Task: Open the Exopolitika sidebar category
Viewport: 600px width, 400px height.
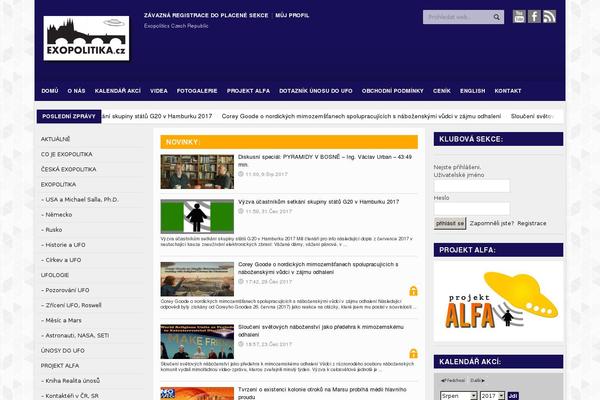Action: (59, 184)
